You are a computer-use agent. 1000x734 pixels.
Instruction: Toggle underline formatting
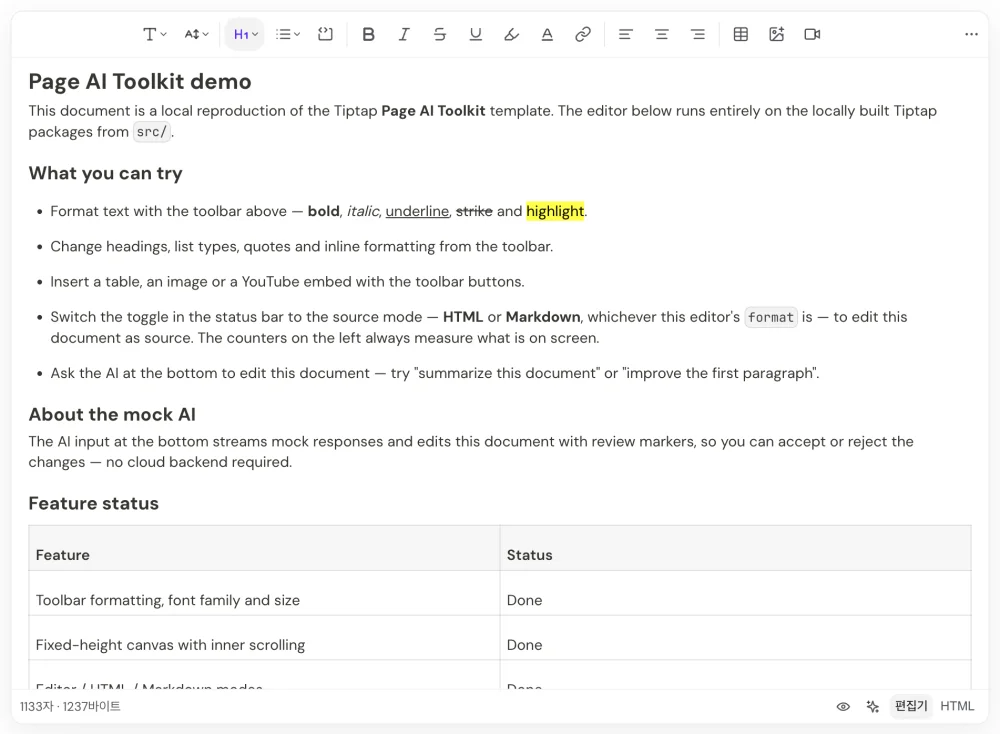click(x=475, y=34)
